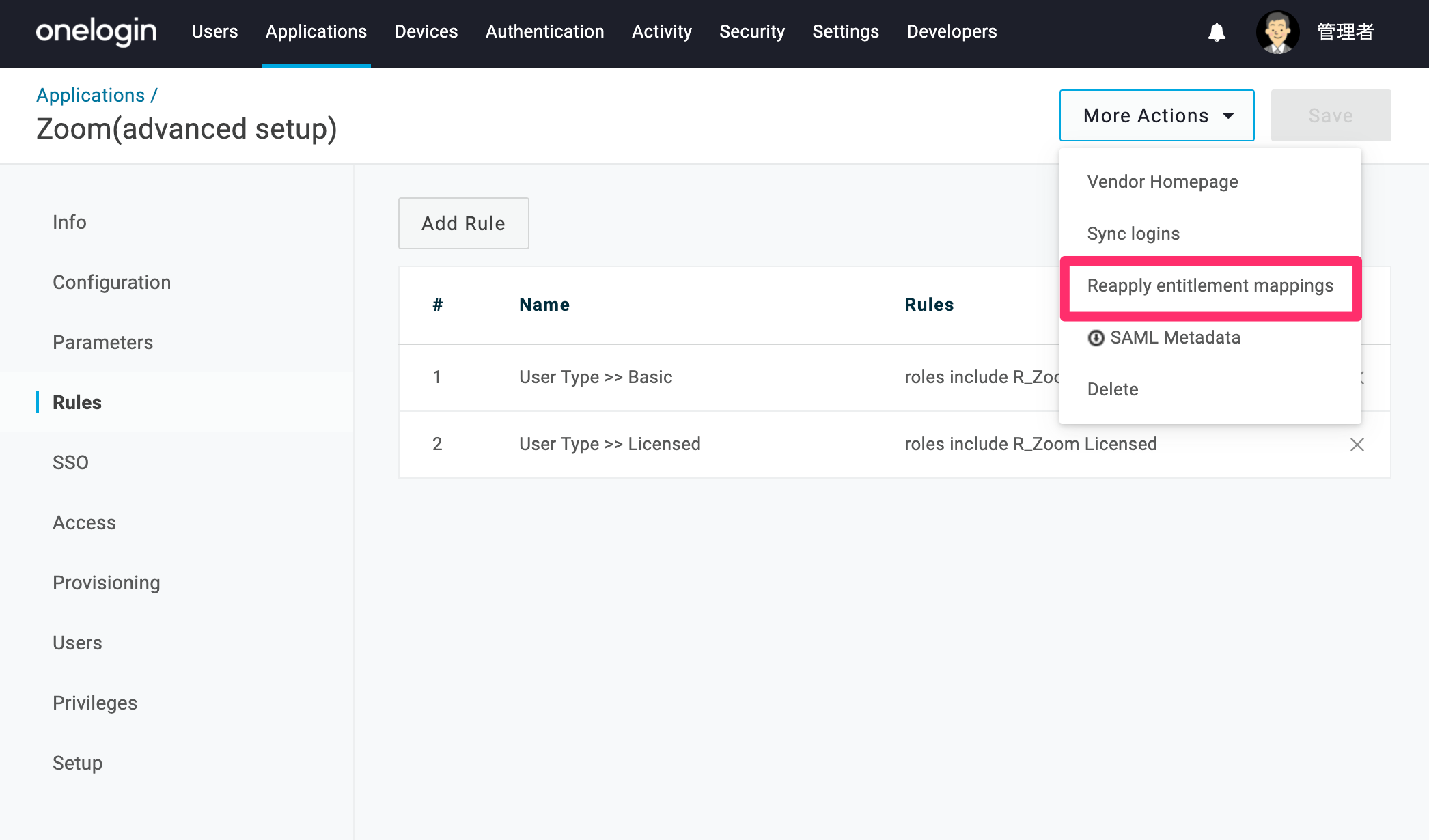Viewport: 1429px width, 840px height.
Task: Click the Save button
Action: click(1331, 115)
